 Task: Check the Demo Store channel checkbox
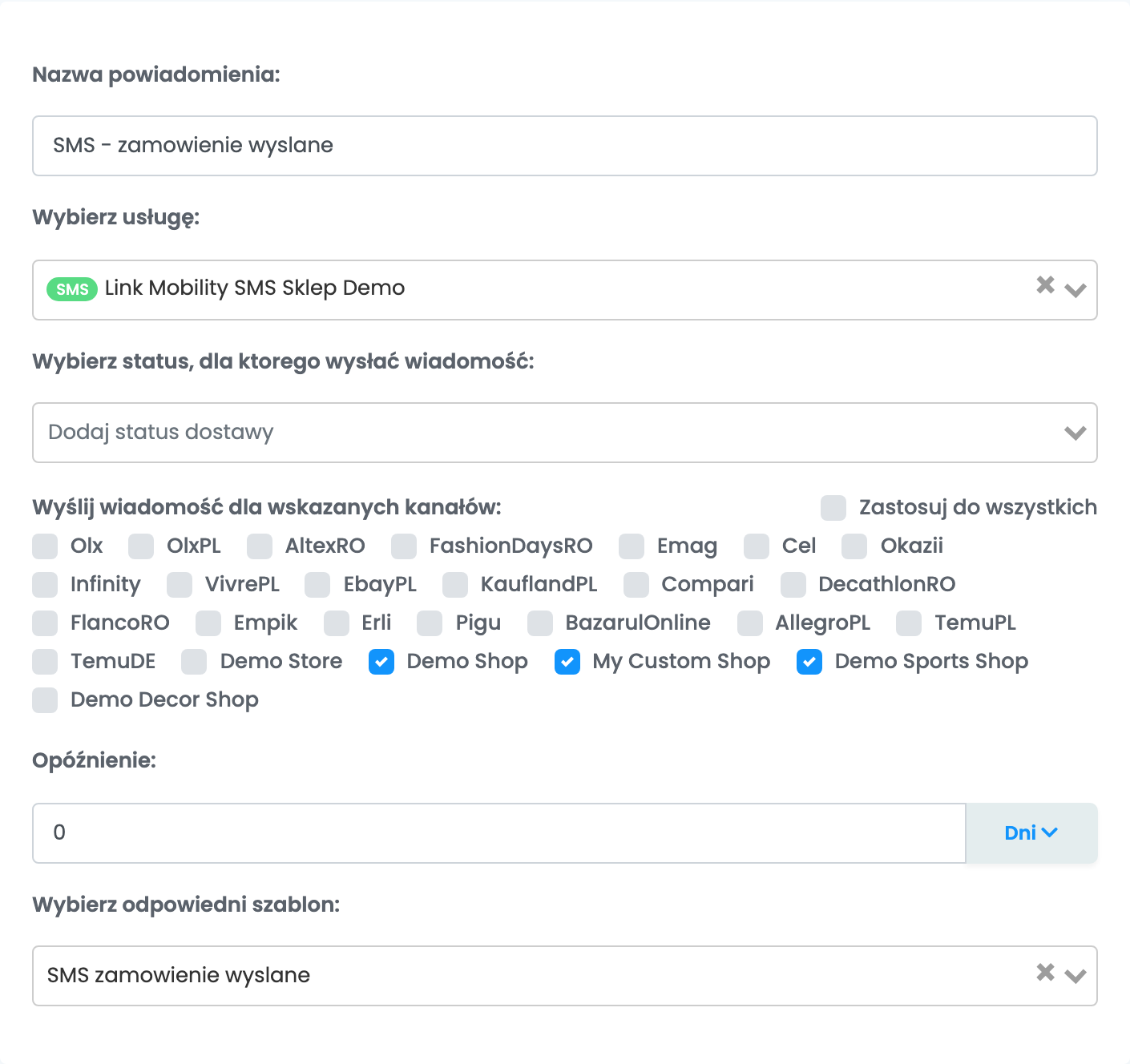coord(194,662)
